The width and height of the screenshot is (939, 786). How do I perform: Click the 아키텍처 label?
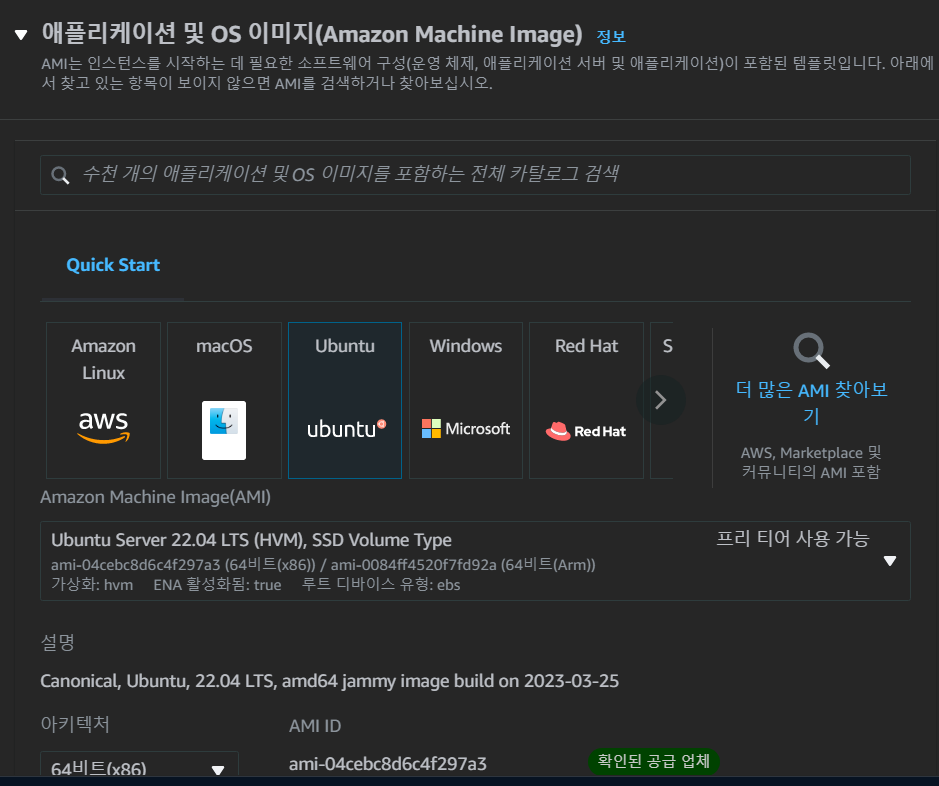click(x=75, y=724)
